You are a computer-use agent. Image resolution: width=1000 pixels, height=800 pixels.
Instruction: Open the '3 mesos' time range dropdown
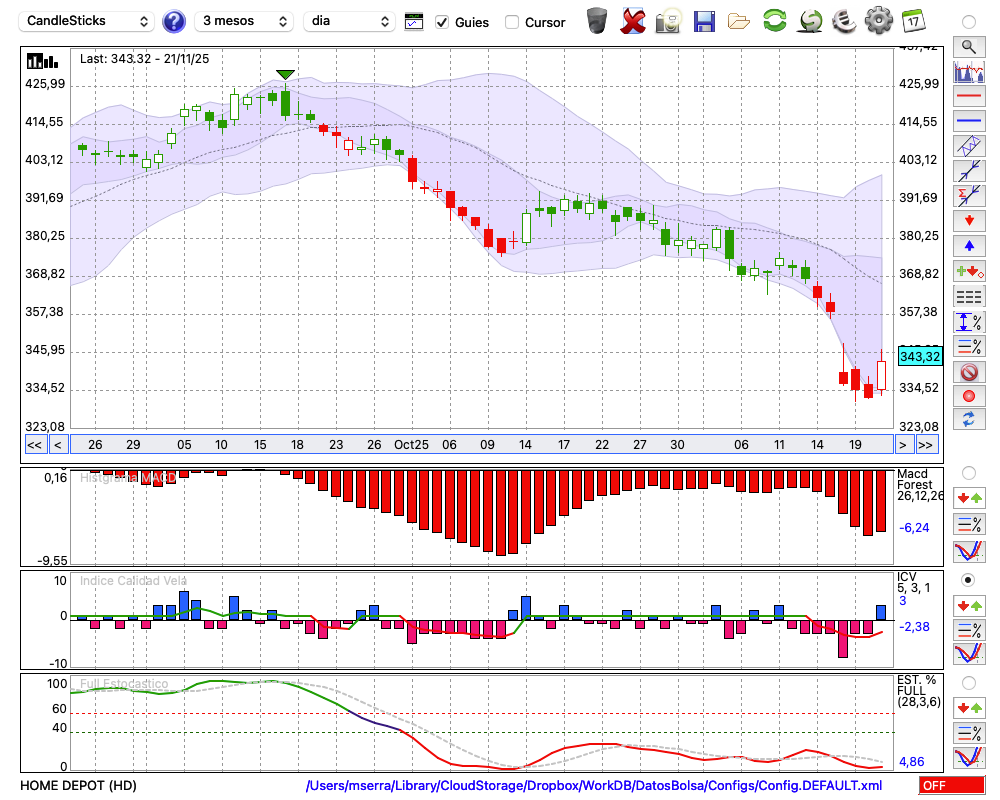click(x=243, y=21)
